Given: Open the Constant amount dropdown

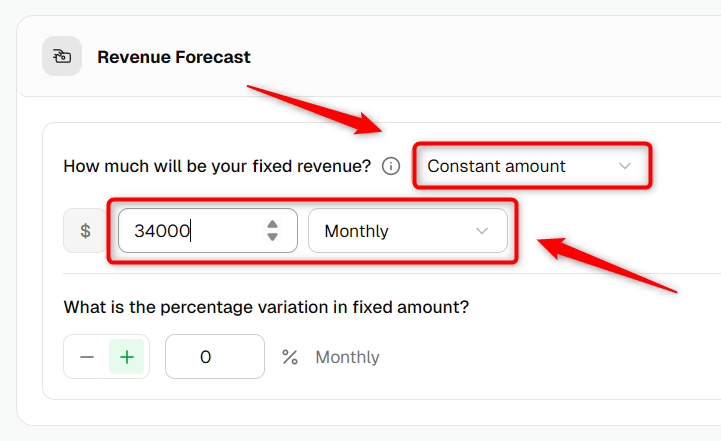Looking at the screenshot, I should 532,166.
